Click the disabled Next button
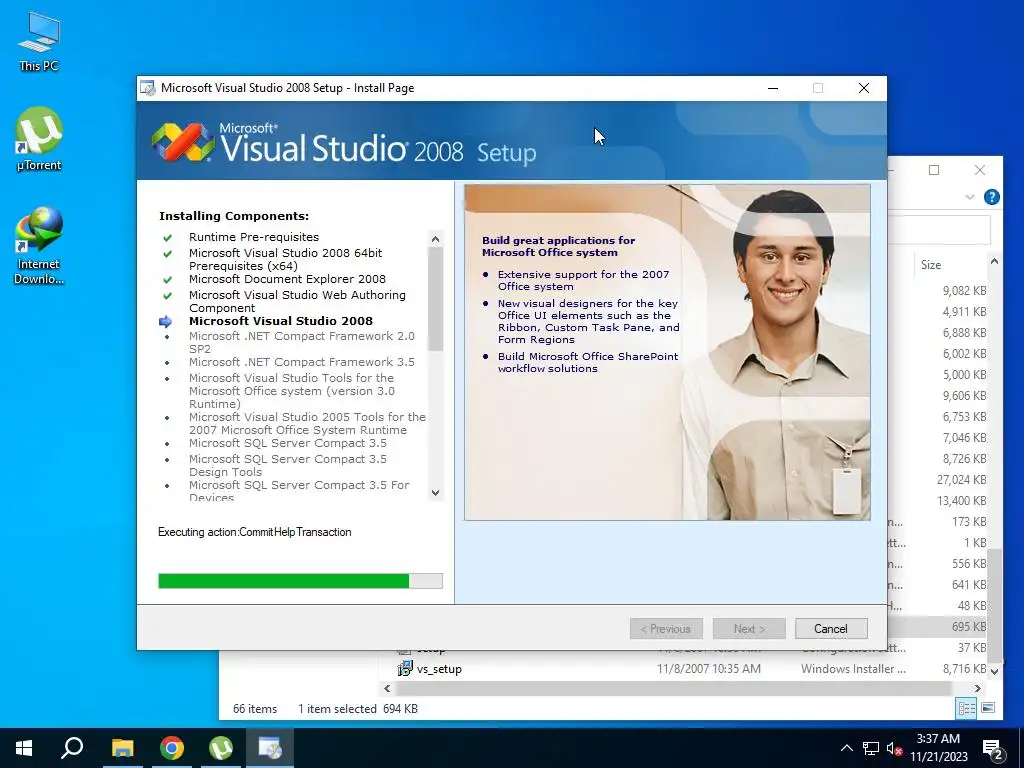This screenshot has width=1024, height=768. [x=749, y=628]
